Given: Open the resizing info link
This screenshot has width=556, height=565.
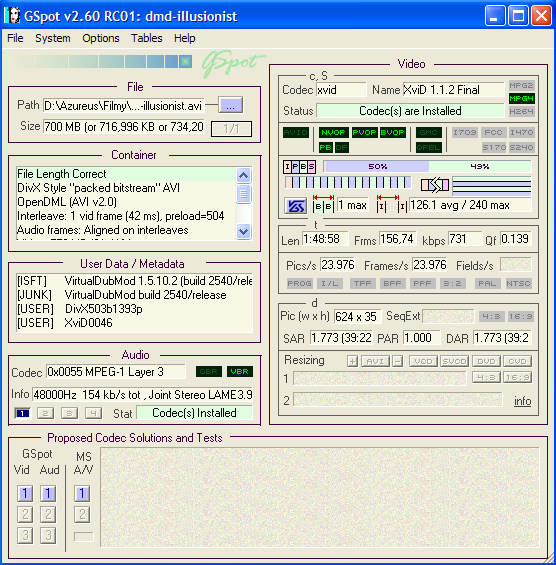Looking at the screenshot, I should 522,401.
